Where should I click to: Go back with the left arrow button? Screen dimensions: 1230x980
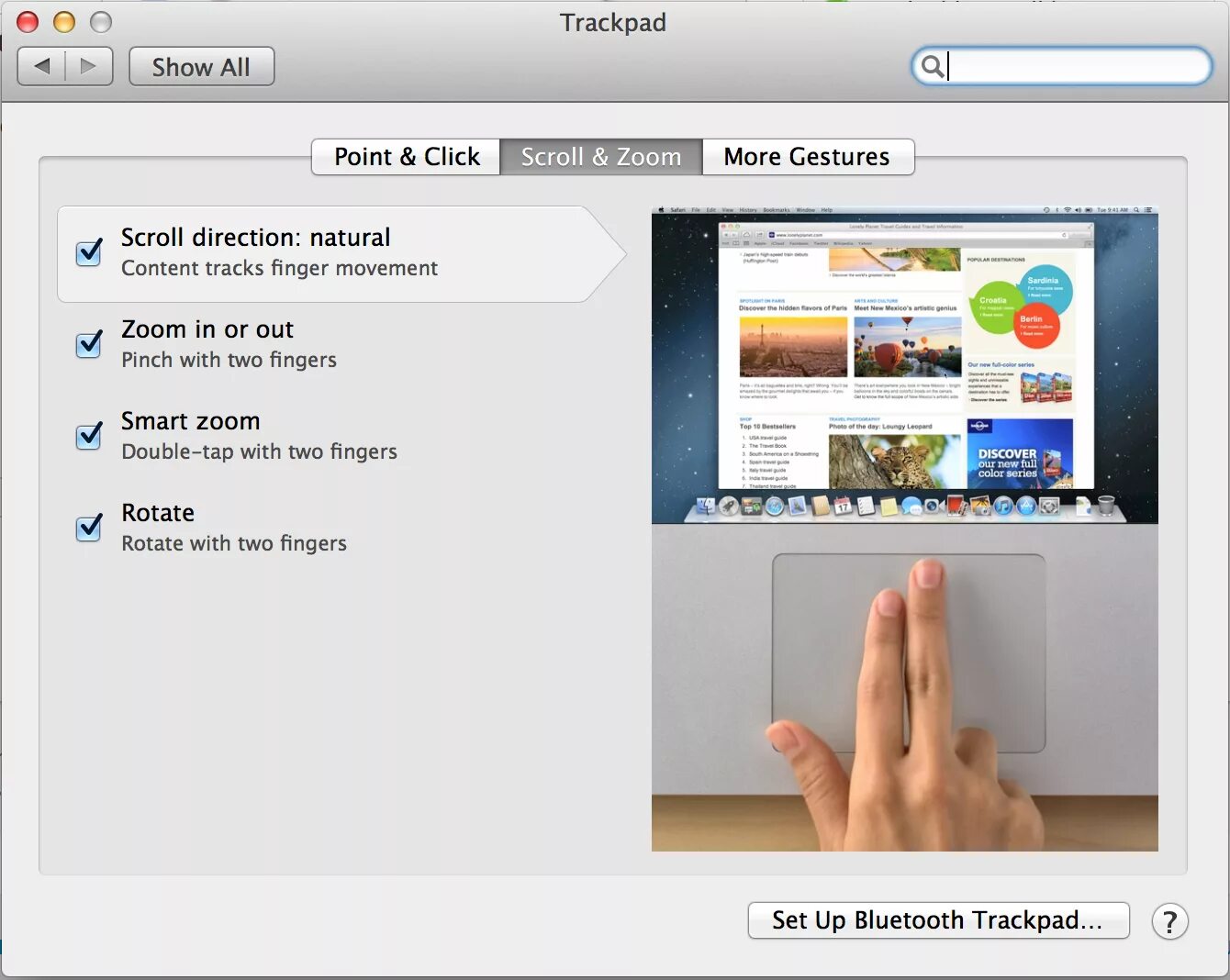pos(41,66)
